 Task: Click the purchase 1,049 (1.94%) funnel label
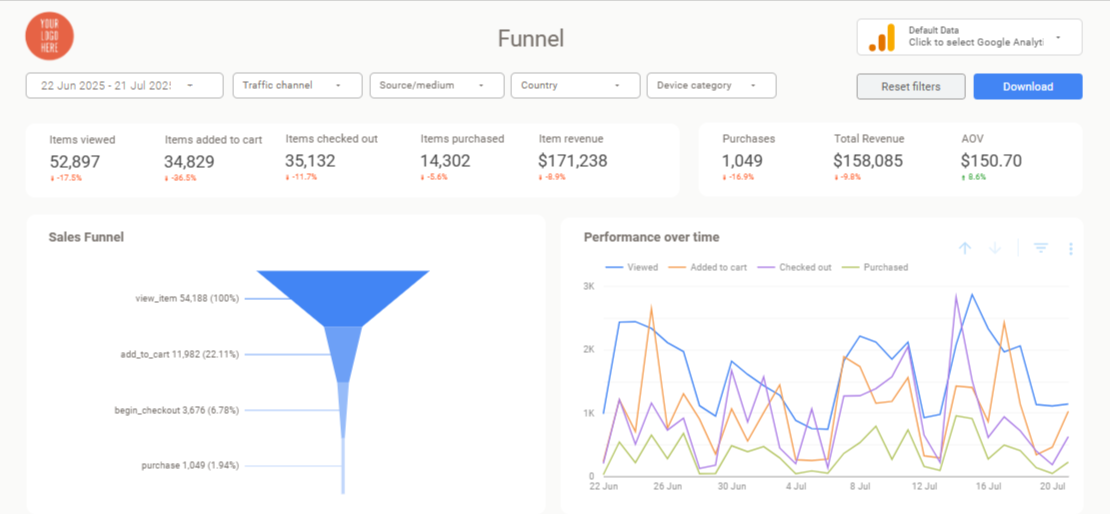(190, 466)
